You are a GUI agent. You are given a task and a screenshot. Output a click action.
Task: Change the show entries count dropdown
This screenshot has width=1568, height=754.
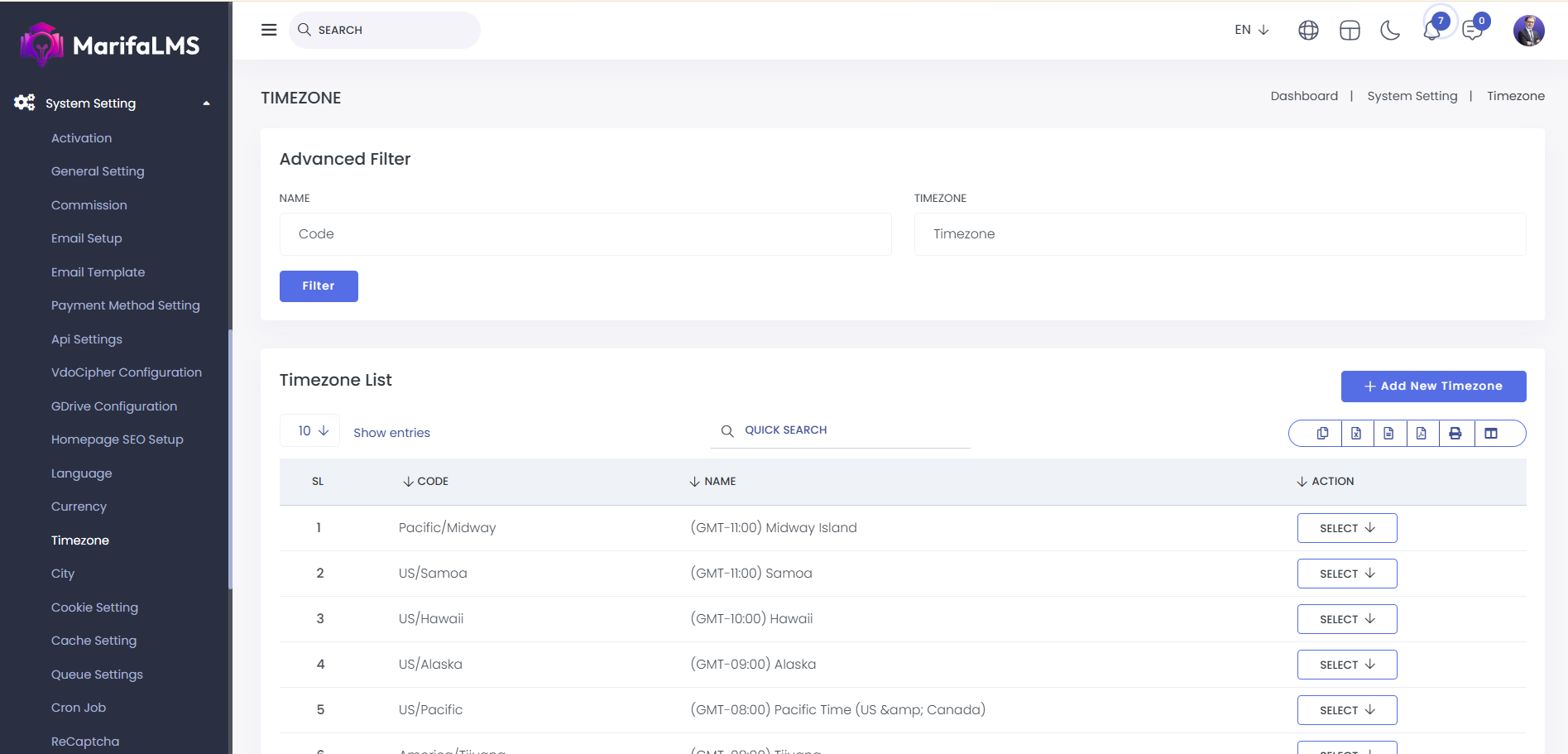[310, 430]
